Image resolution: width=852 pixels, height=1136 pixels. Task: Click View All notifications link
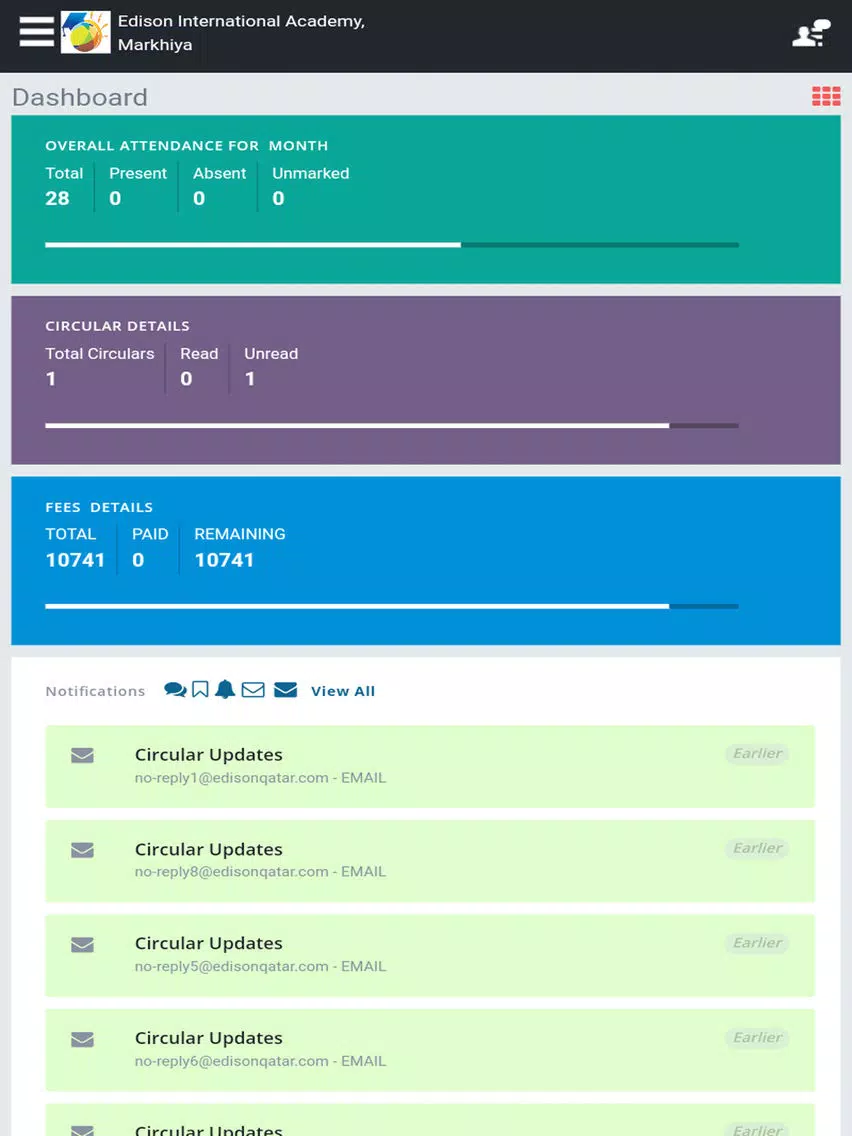point(343,691)
